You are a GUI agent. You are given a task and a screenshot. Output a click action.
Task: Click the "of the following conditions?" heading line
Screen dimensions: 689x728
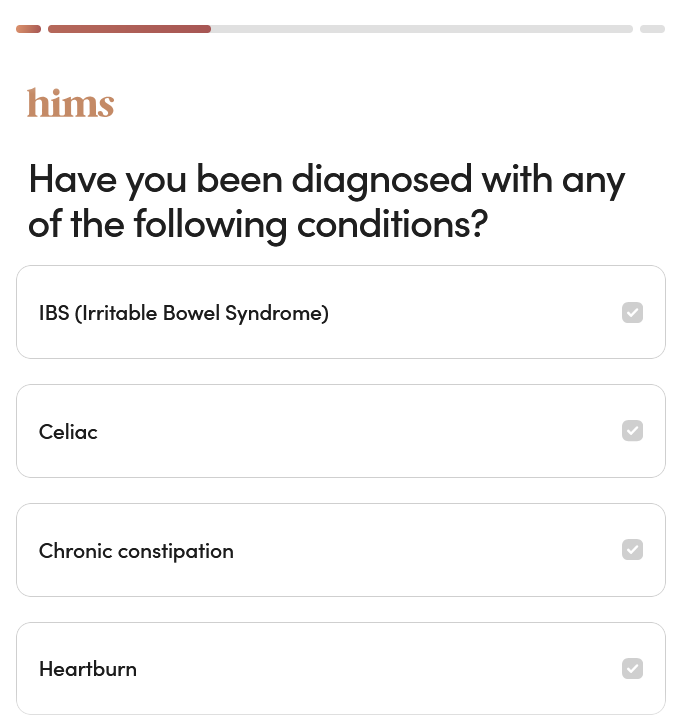tap(258, 224)
